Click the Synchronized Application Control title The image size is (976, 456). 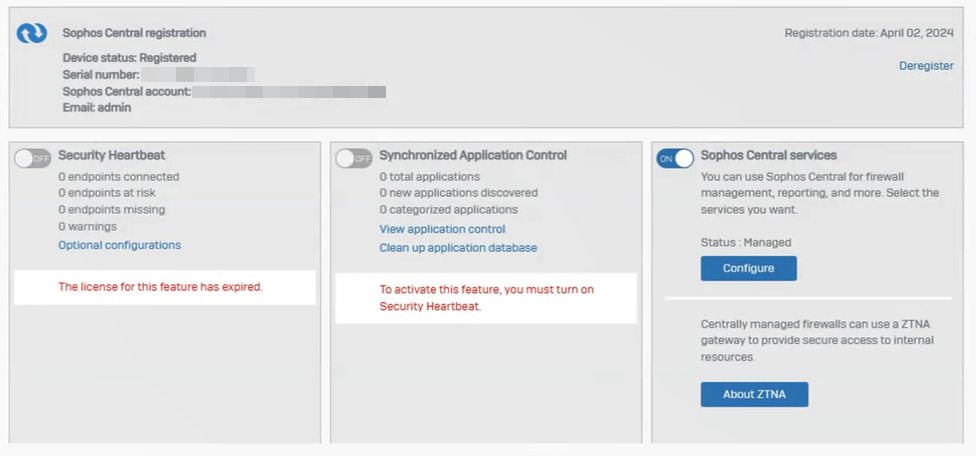[x=473, y=156]
